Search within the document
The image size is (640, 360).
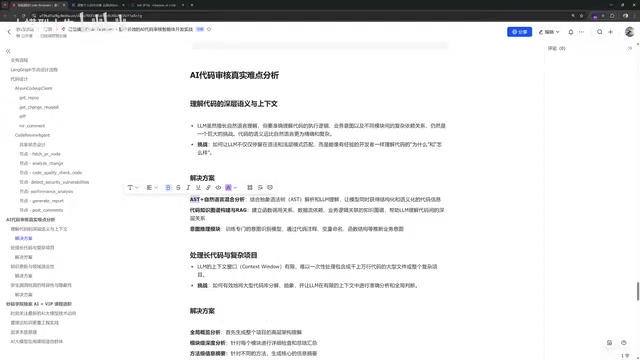tap(600, 32)
